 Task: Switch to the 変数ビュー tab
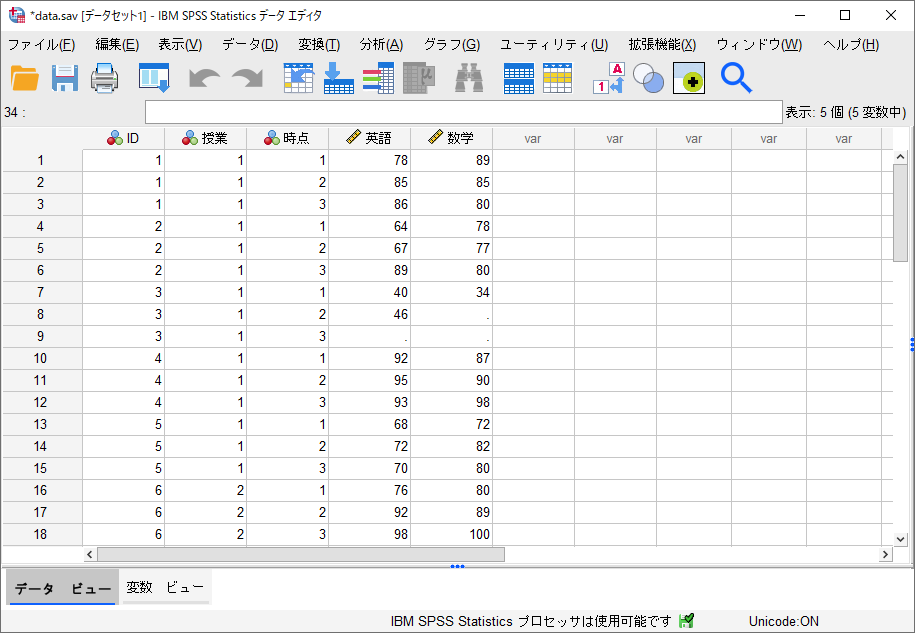coord(163,588)
